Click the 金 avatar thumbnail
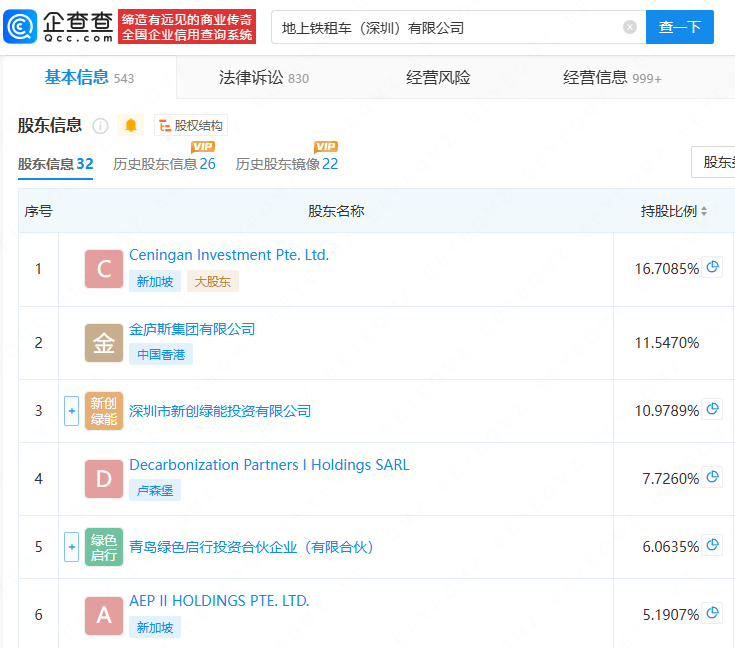 [x=104, y=343]
